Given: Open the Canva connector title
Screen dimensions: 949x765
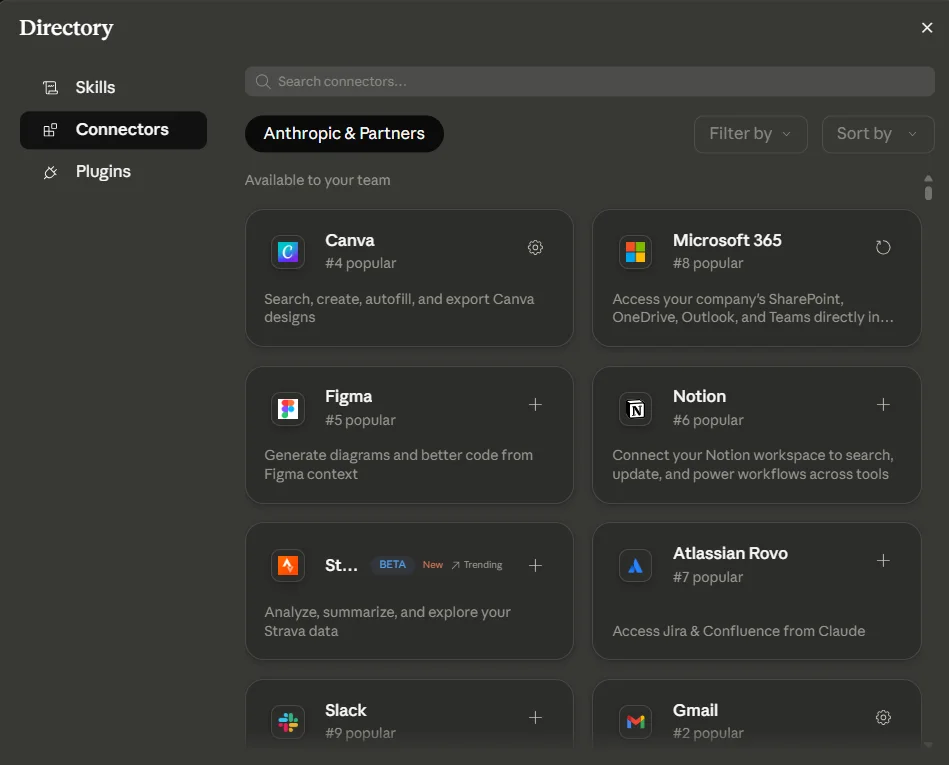Looking at the screenshot, I should point(350,240).
